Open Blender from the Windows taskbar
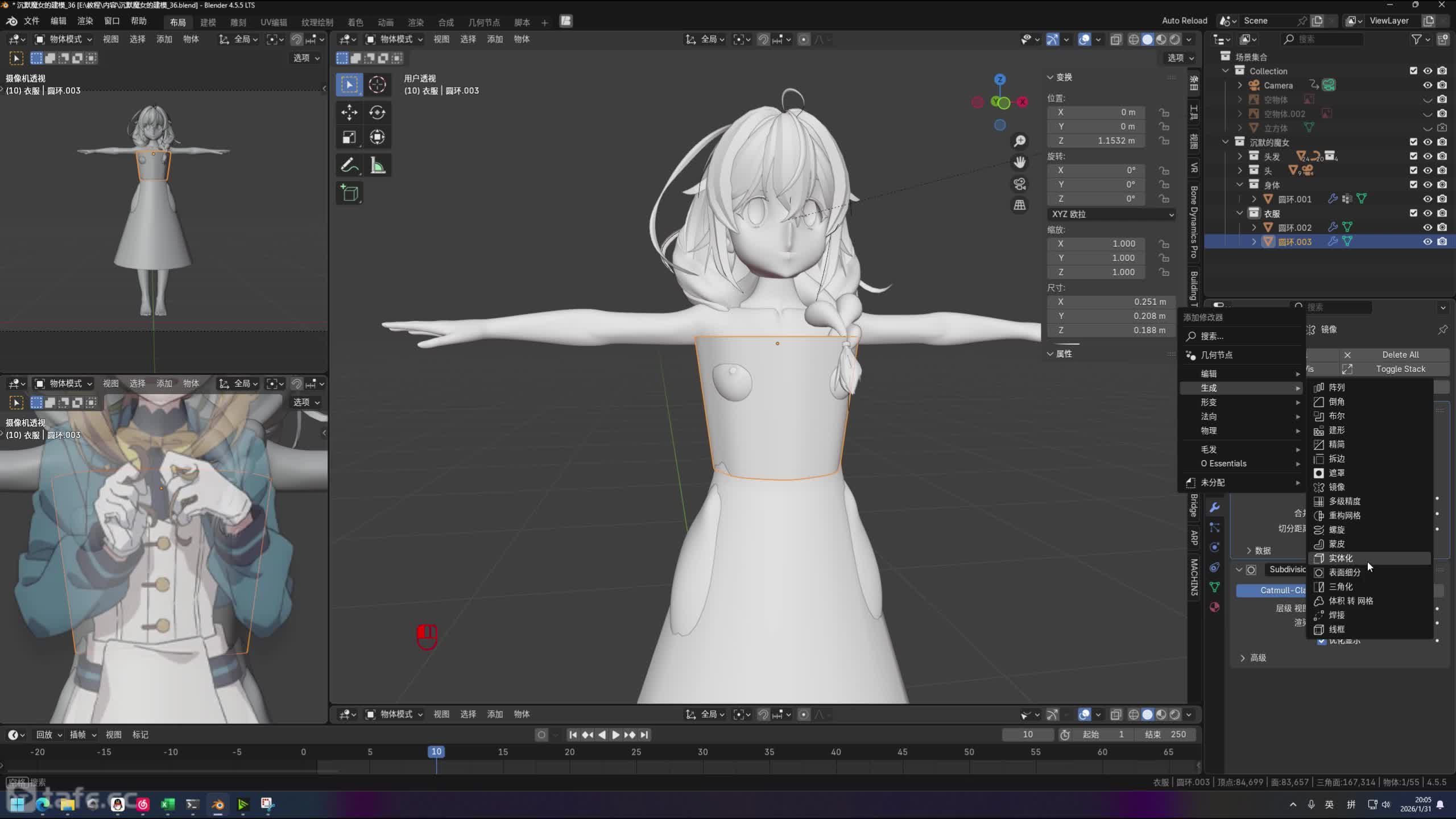The height and width of the screenshot is (819, 1456). pyautogui.click(x=217, y=804)
